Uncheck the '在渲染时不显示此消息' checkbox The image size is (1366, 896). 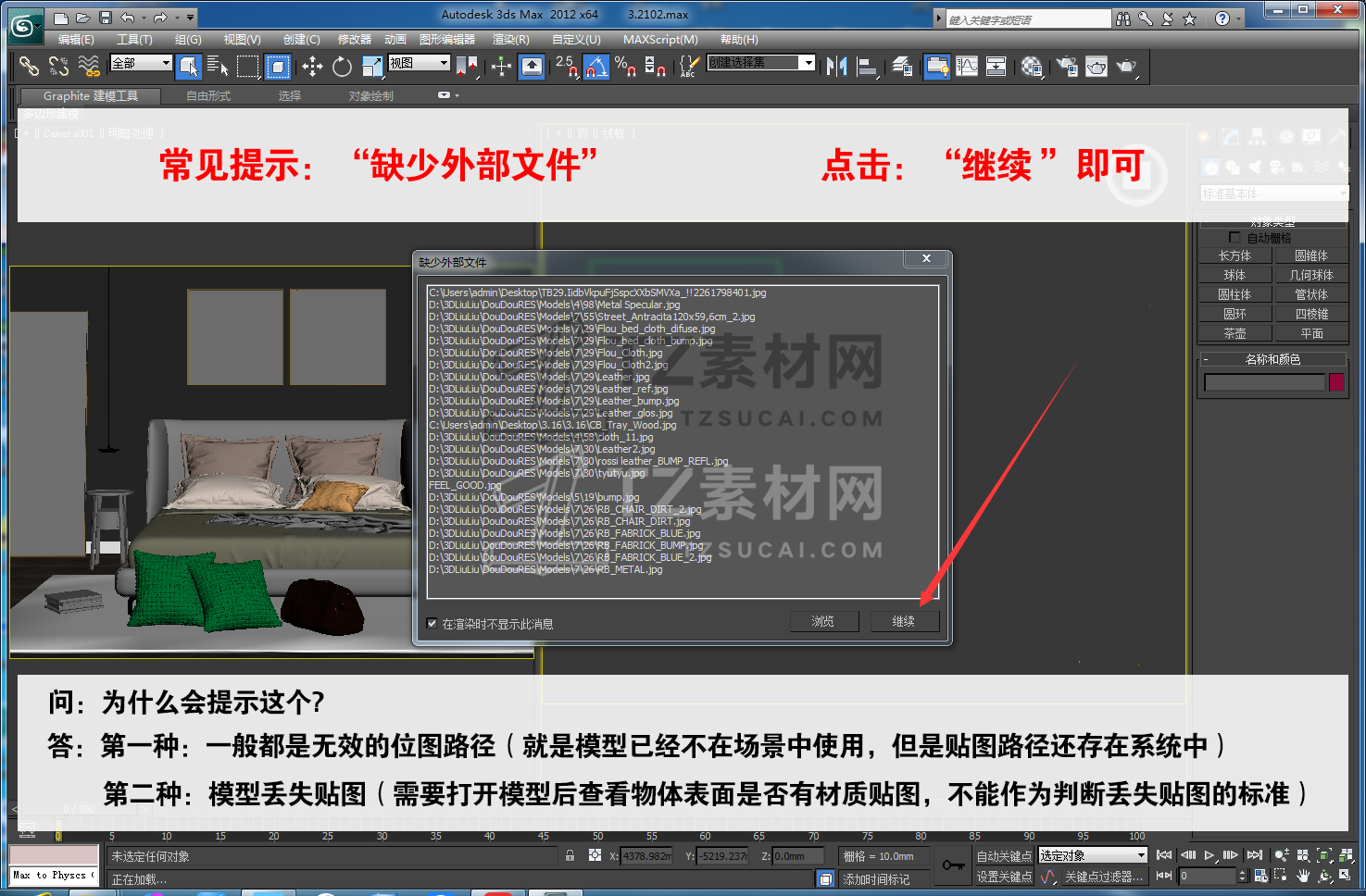[432, 623]
